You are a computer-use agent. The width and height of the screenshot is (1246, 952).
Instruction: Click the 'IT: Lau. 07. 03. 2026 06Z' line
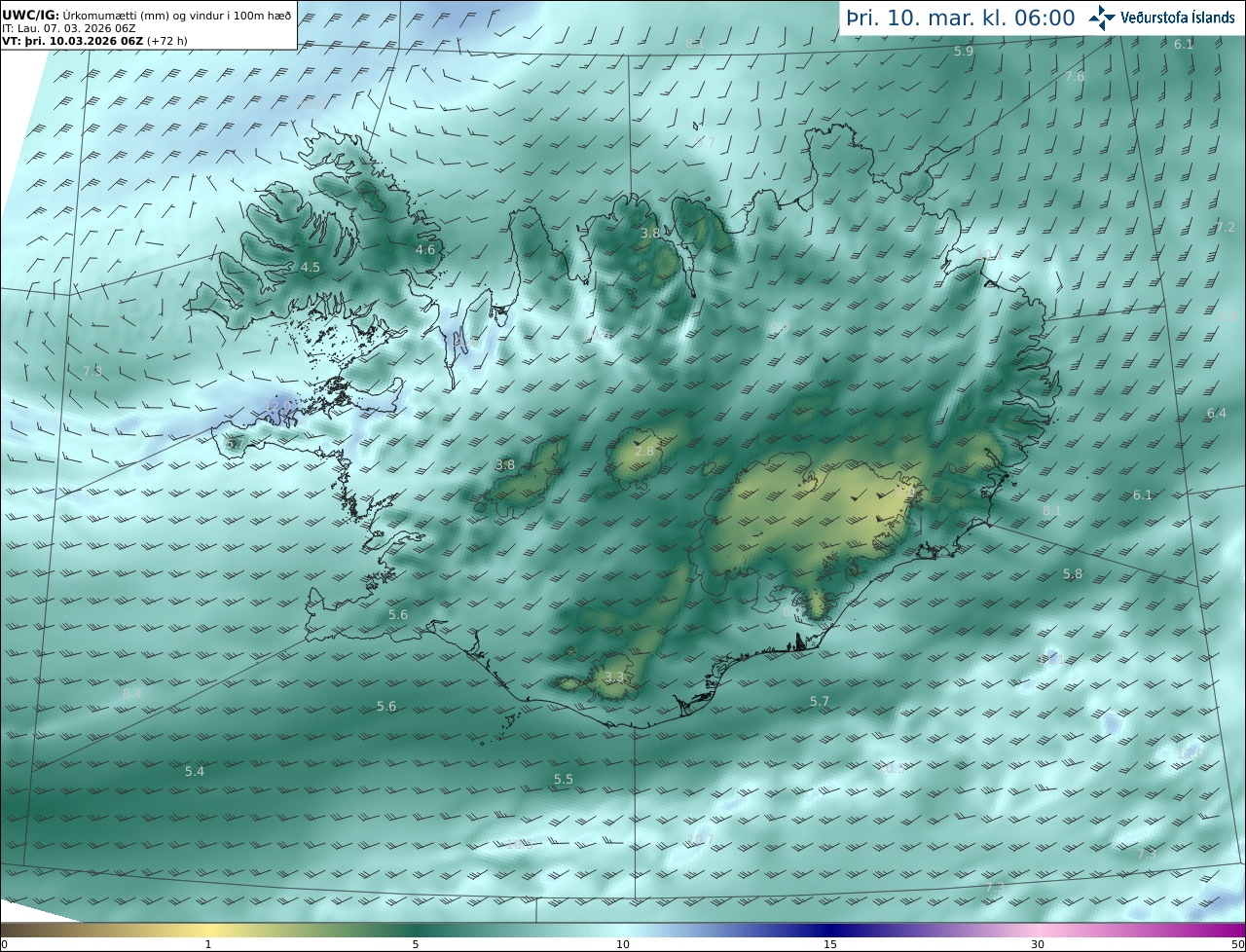click(69, 28)
